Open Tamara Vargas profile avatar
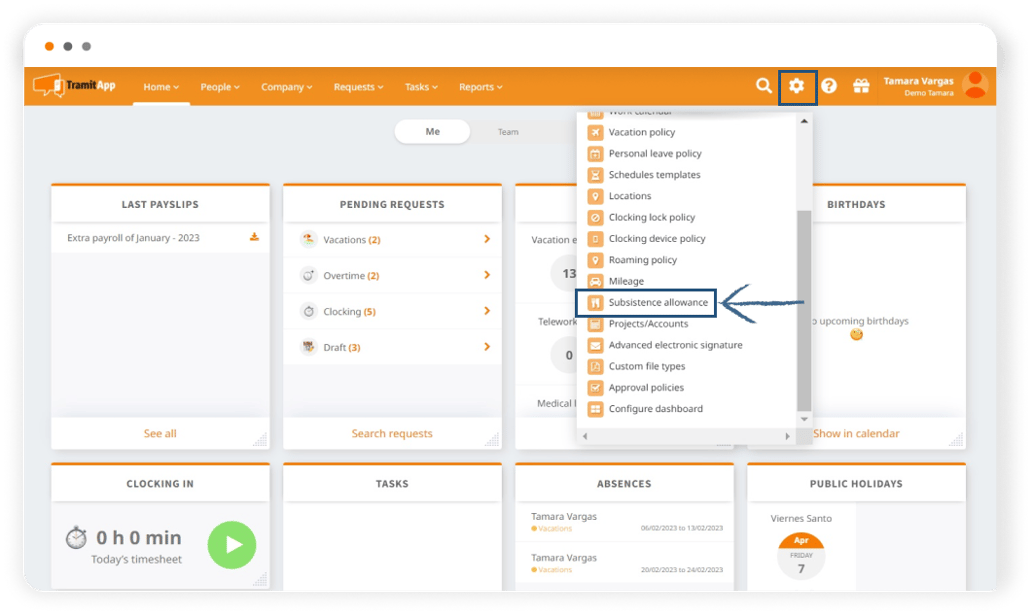Viewport: 1032px width, 615px height. [x=973, y=86]
